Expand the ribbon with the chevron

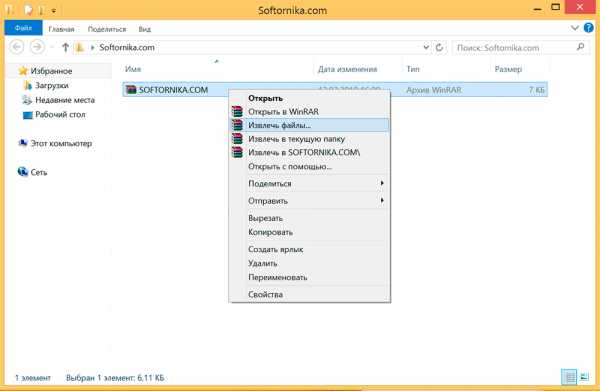[574, 28]
